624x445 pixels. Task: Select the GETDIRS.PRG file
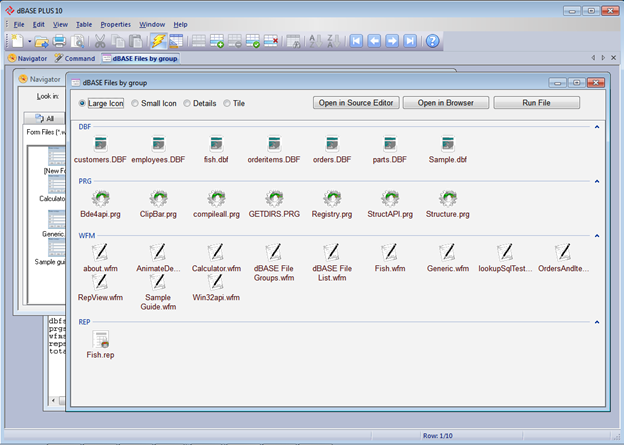274,204
